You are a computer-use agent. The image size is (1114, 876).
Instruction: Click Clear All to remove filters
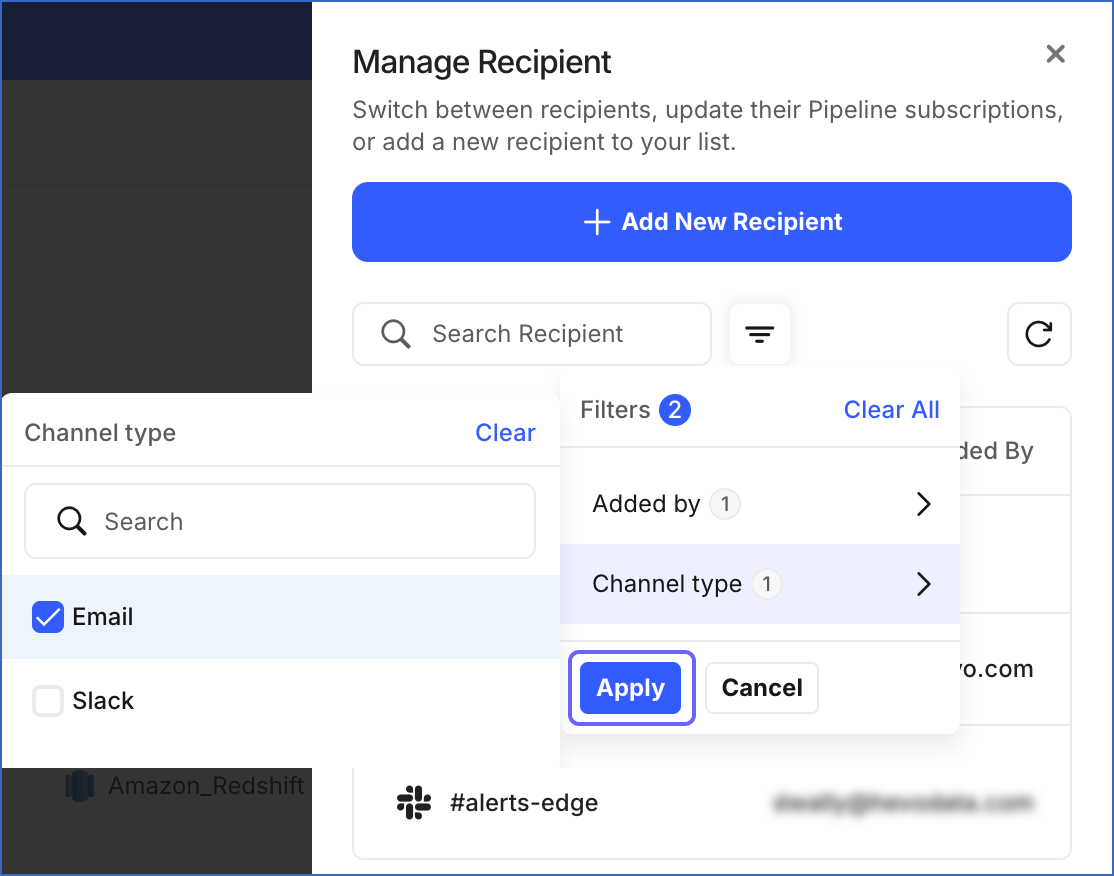click(x=891, y=409)
